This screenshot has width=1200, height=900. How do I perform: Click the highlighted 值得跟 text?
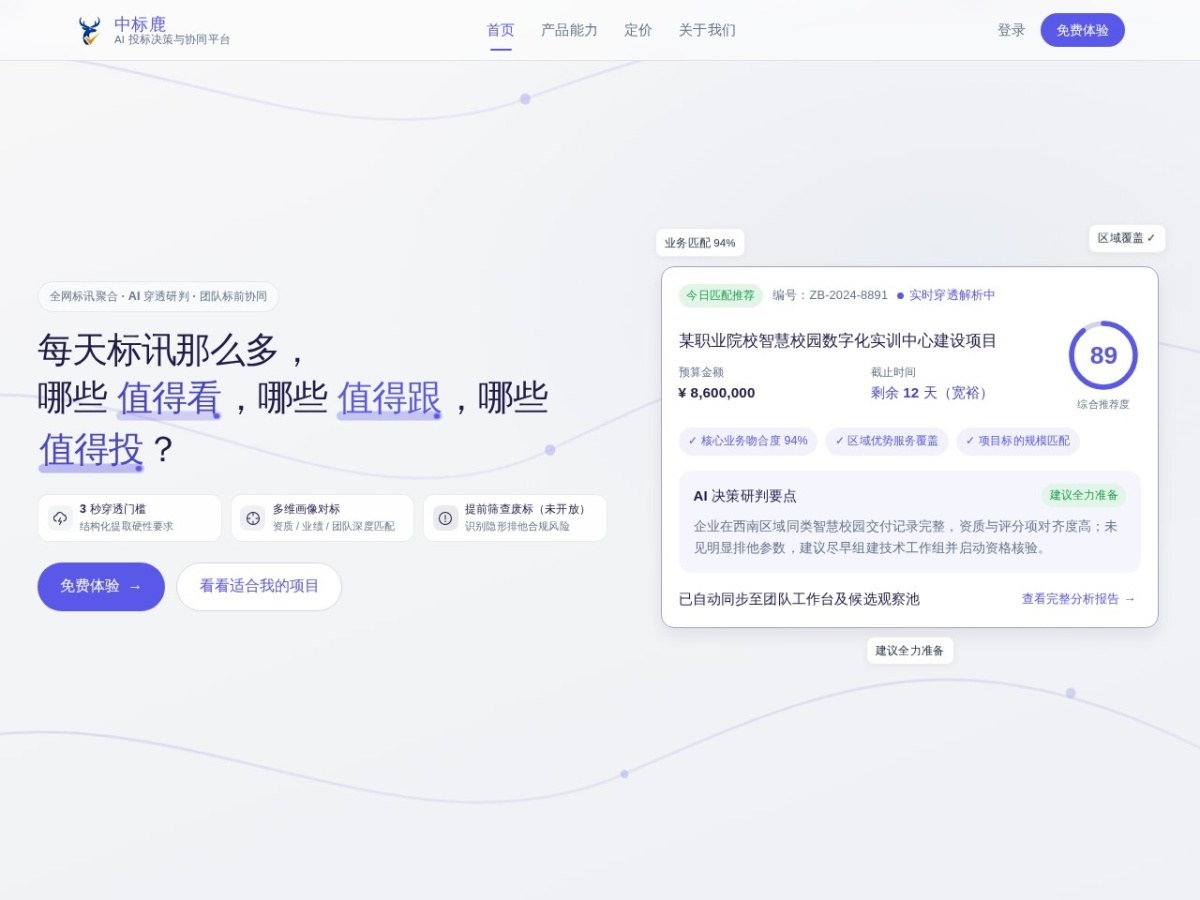(x=389, y=398)
